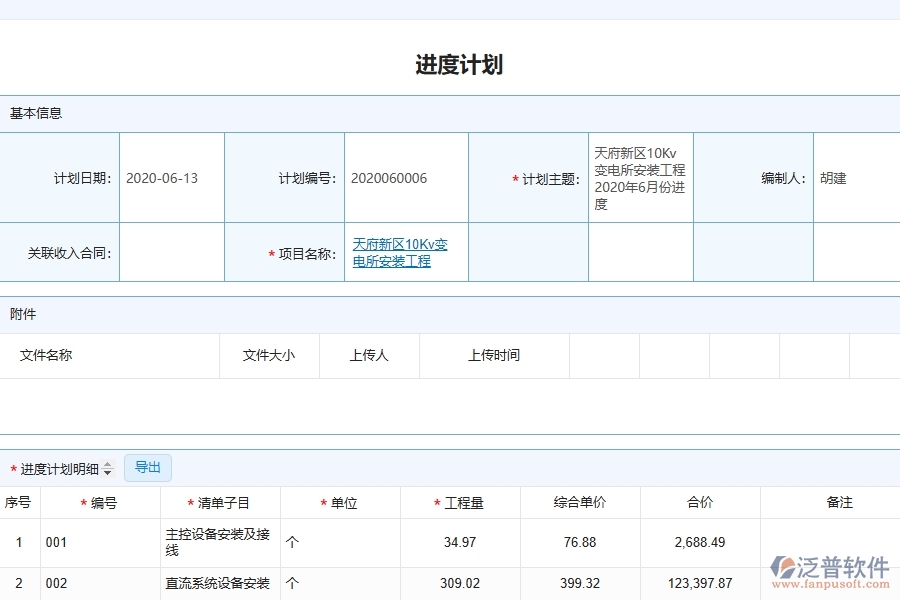Click the 导出 export button
The height and width of the screenshot is (600, 900).
(147, 467)
